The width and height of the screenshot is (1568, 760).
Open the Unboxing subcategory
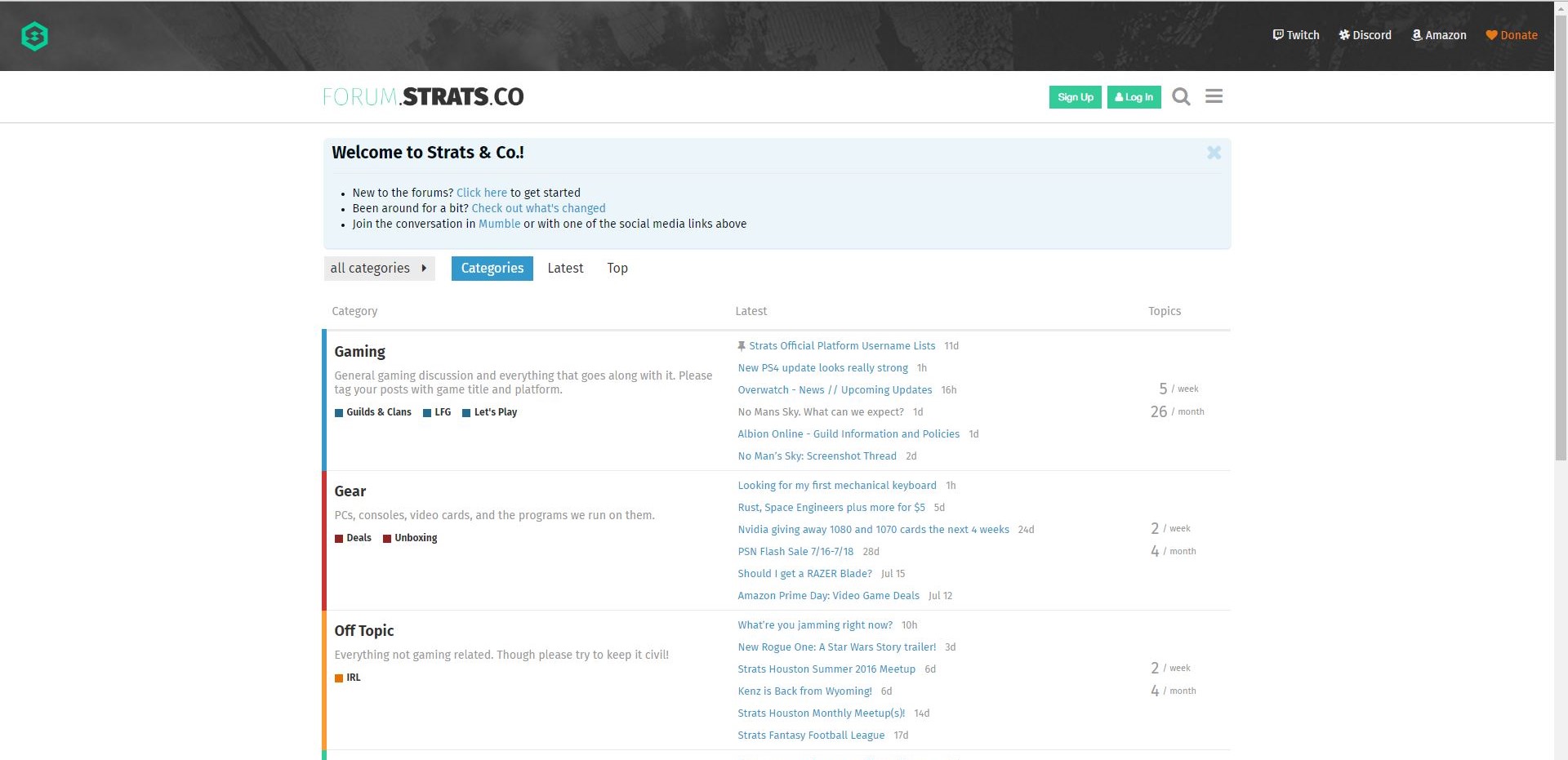410,538
